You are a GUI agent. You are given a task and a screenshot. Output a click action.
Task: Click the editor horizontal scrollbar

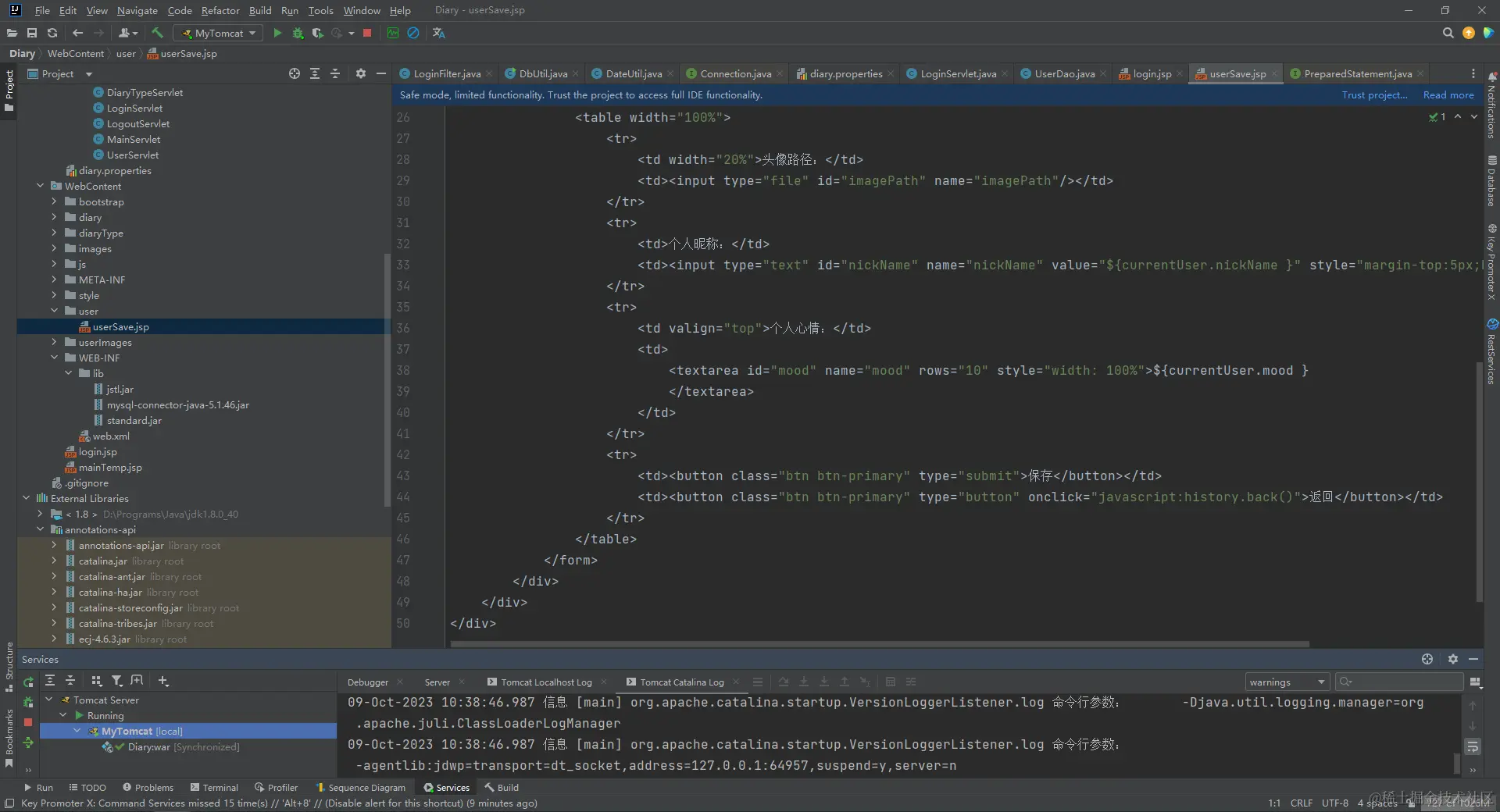880,644
